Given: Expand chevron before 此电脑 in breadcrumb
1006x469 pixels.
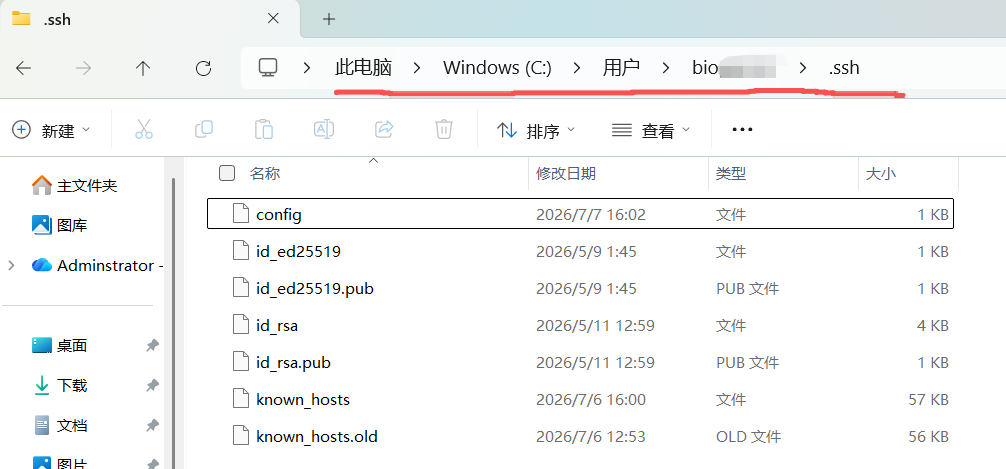Looking at the screenshot, I should pyautogui.click(x=307, y=67).
